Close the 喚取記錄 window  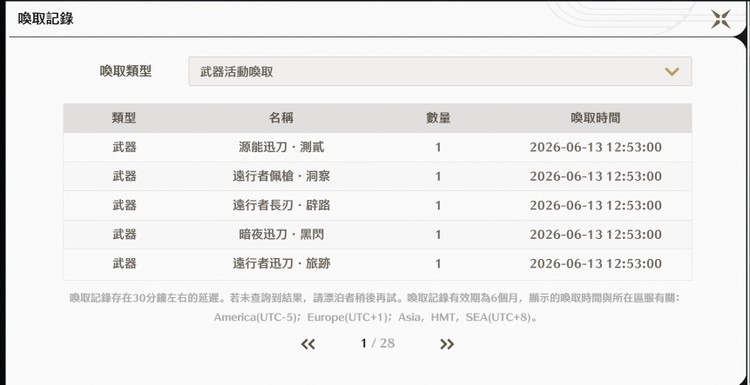tap(720, 19)
